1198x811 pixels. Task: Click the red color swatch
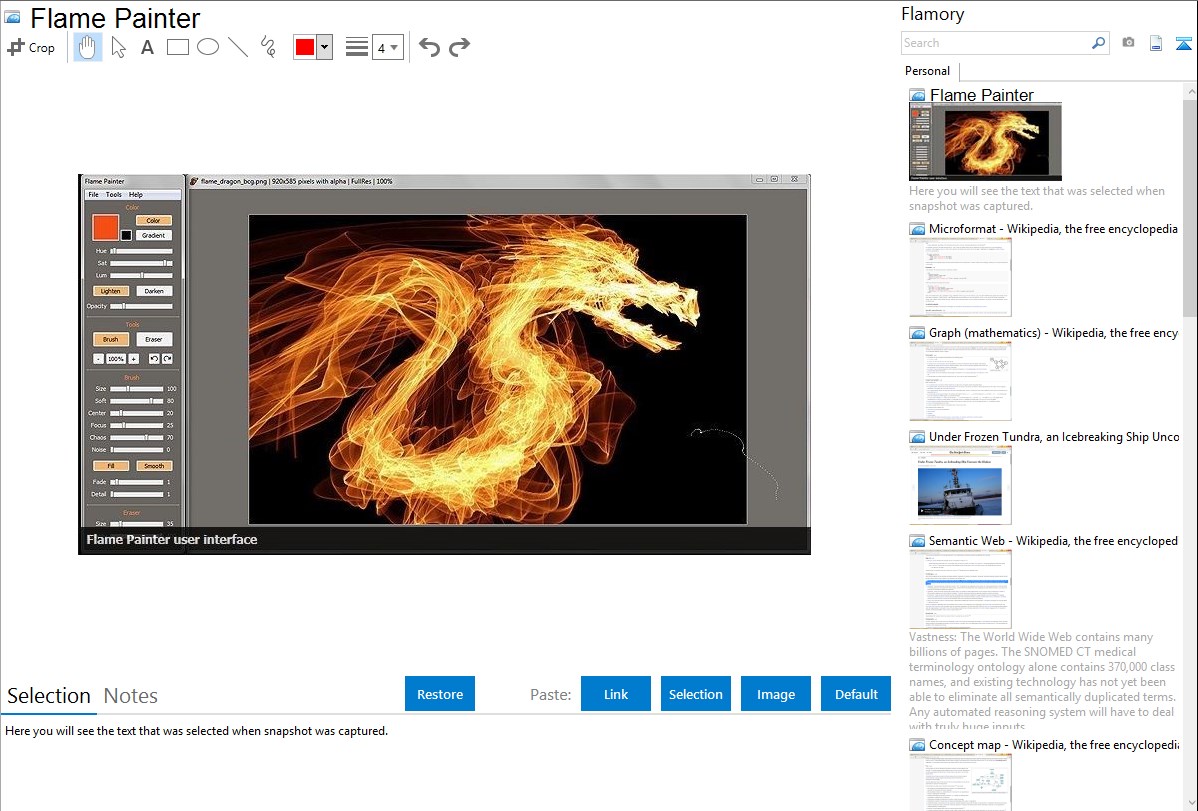(x=305, y=47)
